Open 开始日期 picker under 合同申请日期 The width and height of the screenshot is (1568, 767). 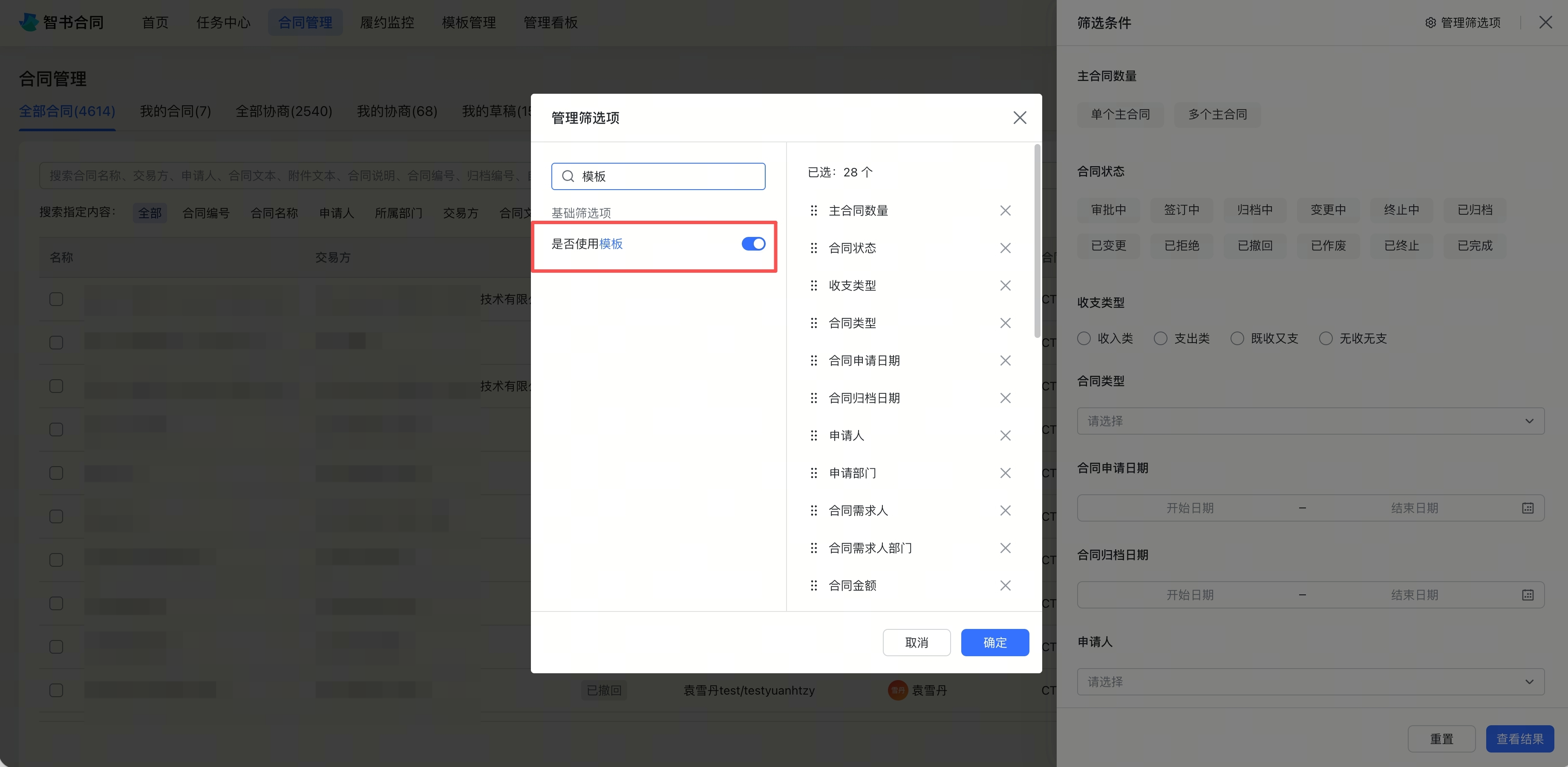(x=1190, y=507)
